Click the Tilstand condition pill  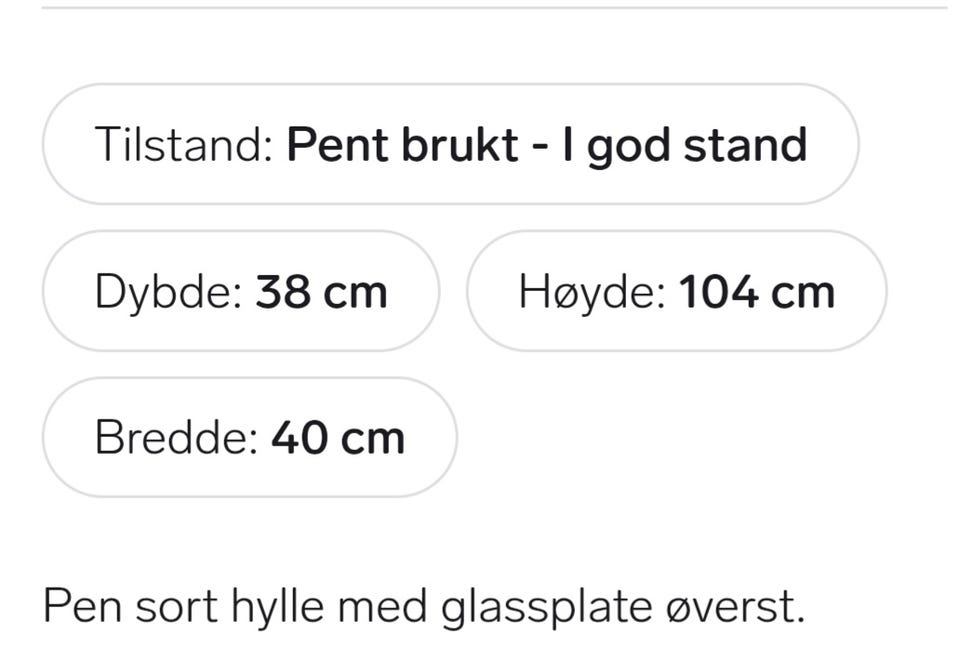pos(451,144)
